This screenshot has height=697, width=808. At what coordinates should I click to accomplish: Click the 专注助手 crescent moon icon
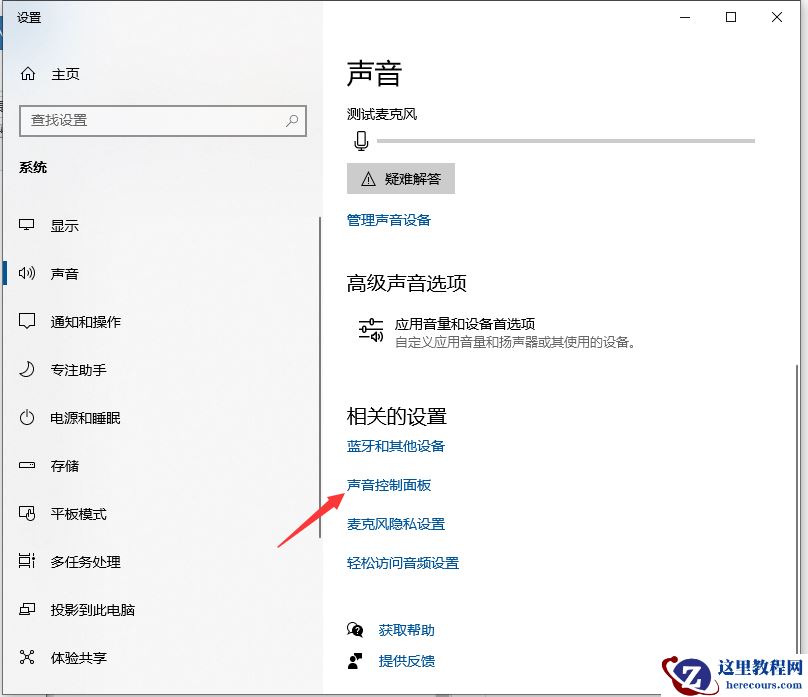pos(26,369)
